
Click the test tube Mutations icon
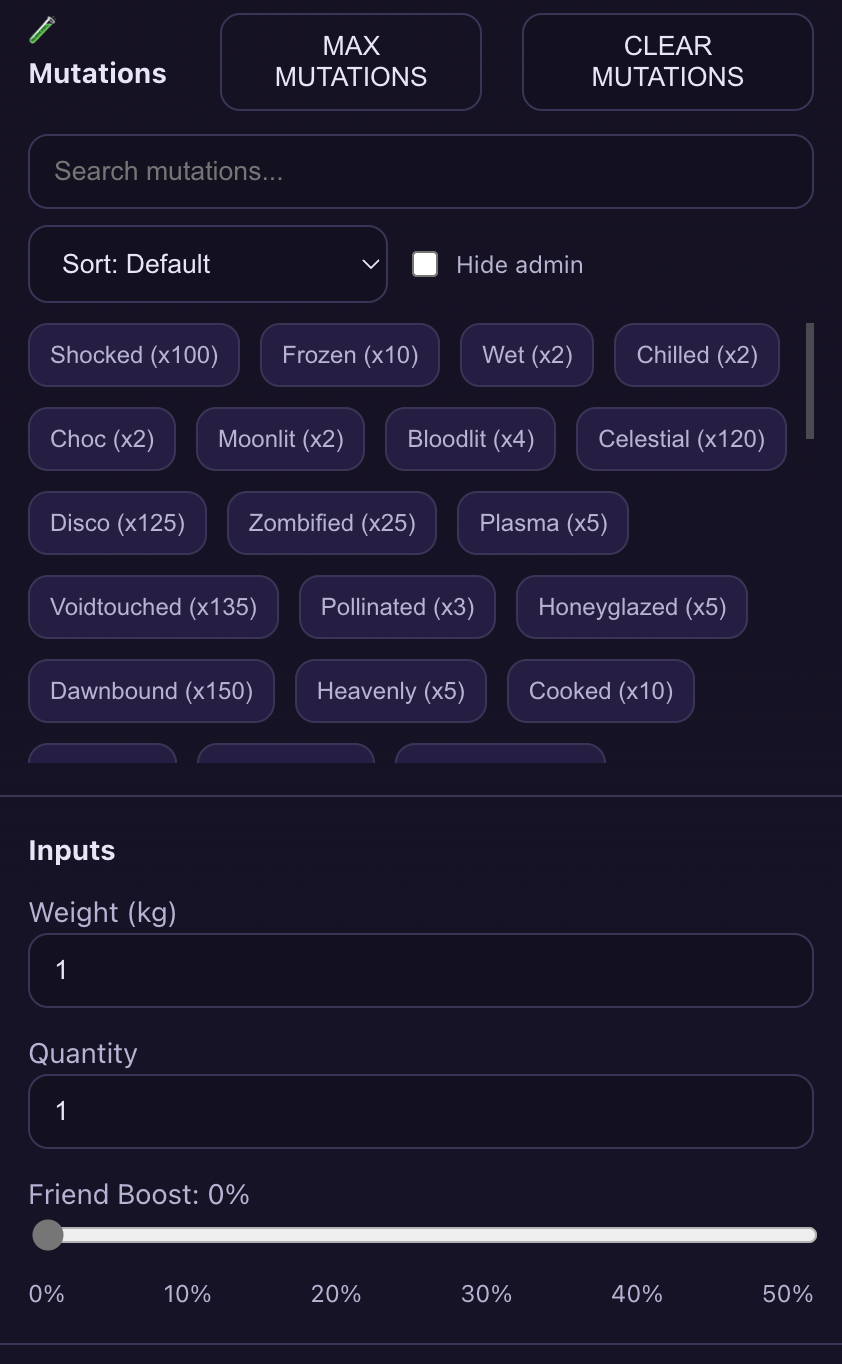click(42, 30)
